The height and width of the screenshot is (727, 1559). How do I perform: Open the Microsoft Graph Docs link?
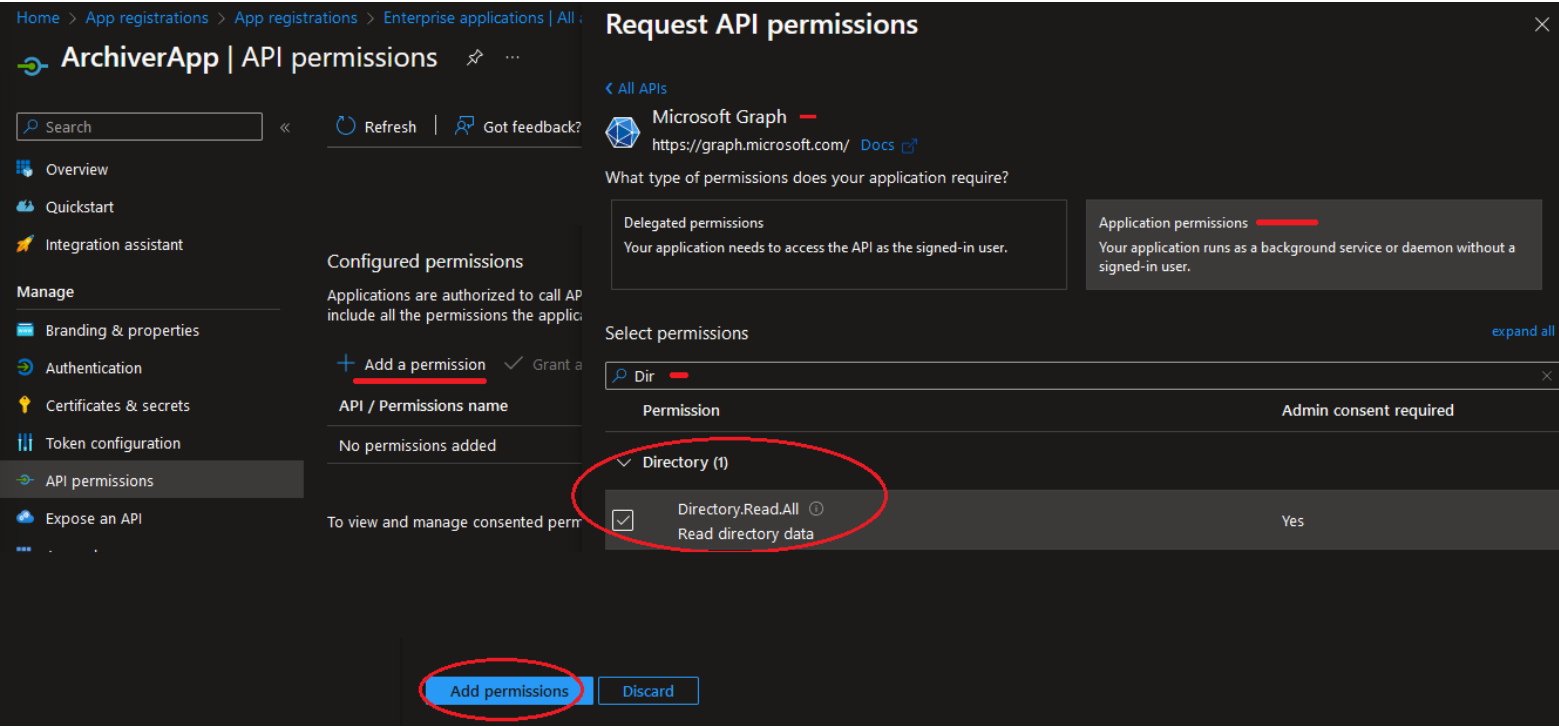877,145
